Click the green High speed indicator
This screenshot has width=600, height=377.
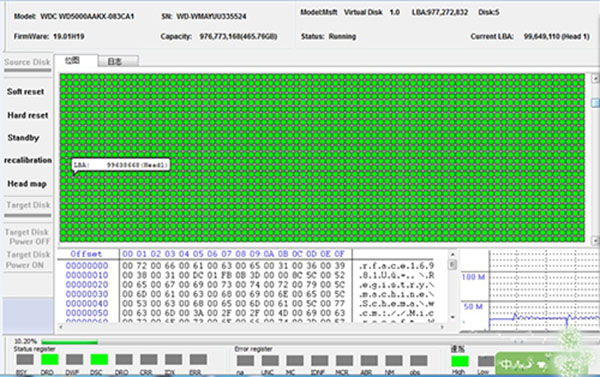pyautogui.click(x=460, y=361)
